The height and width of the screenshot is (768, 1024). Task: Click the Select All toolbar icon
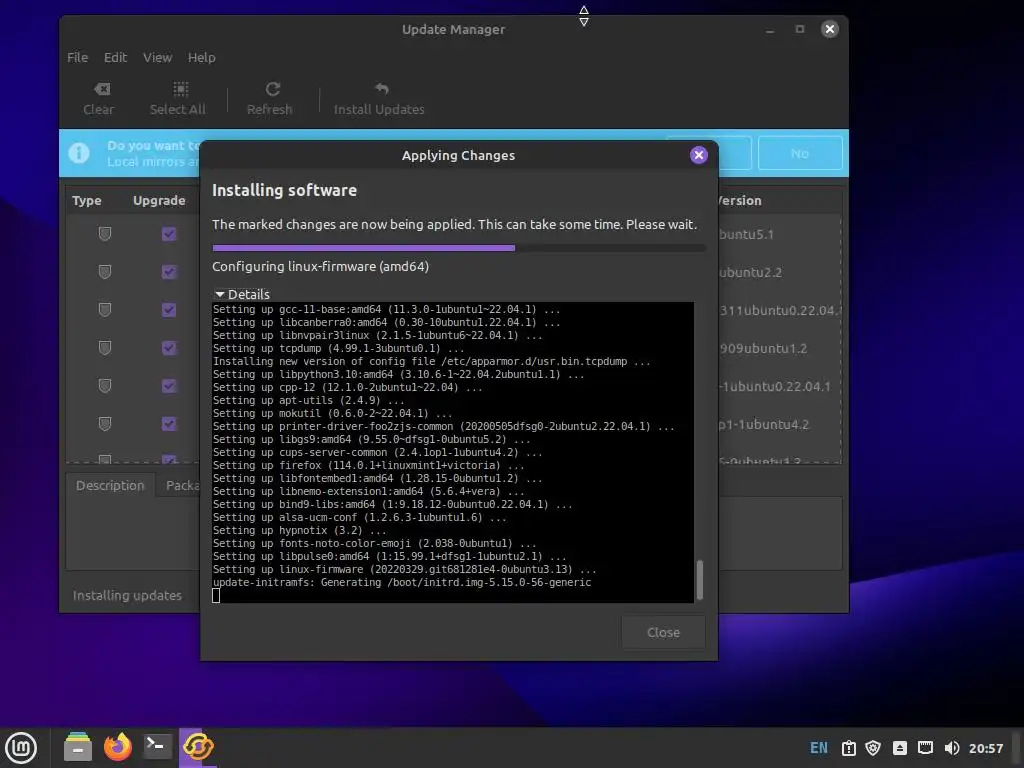tap(180, 89)
